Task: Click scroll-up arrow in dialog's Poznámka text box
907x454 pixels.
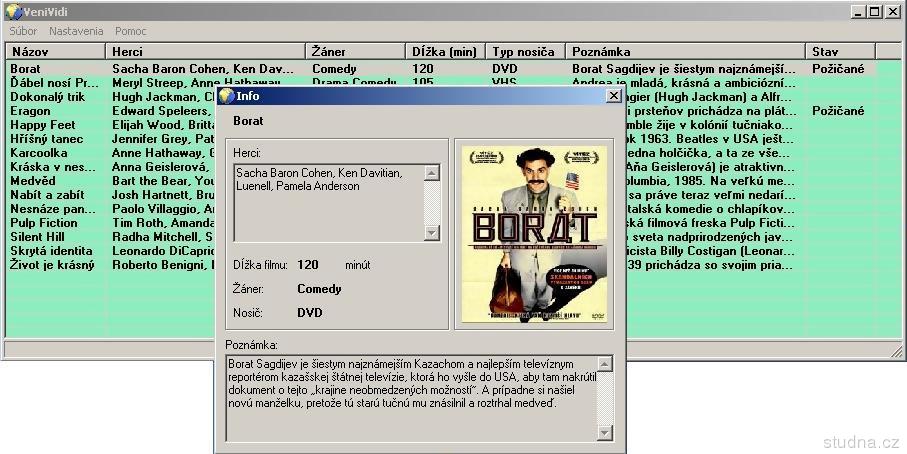Action: 604,363
